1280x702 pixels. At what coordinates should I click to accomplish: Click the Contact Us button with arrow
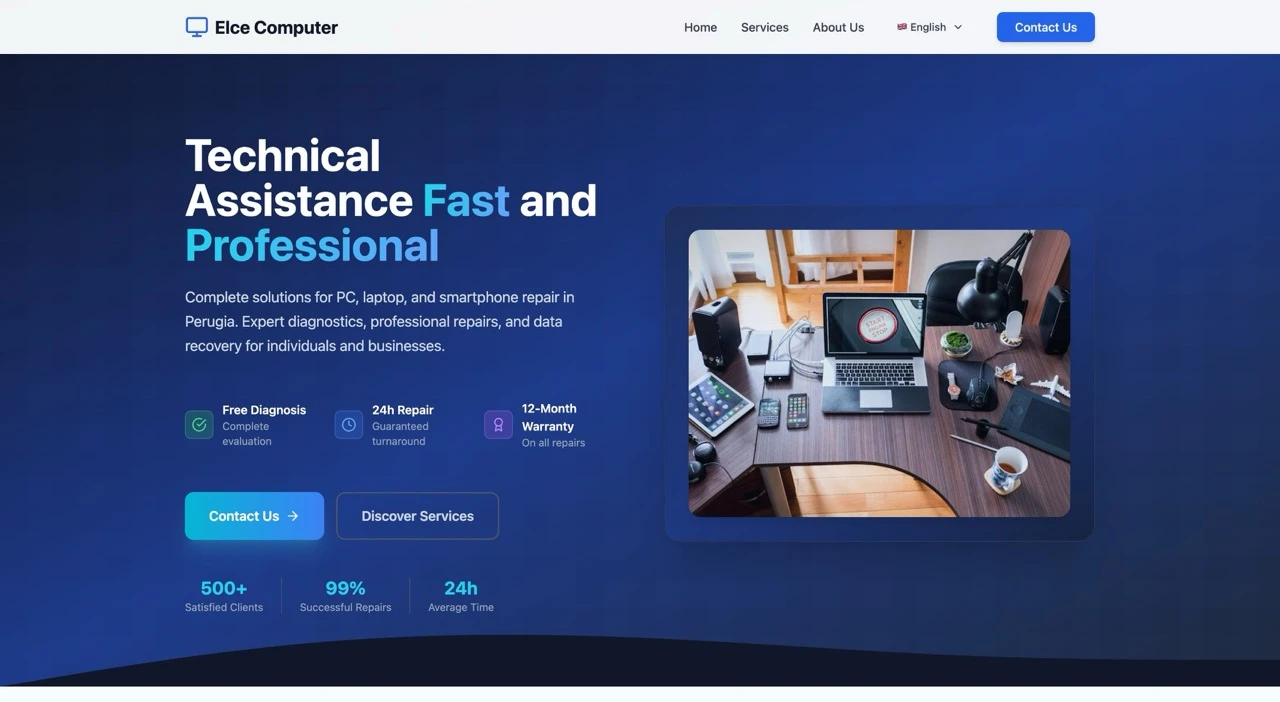coord(253,516)
